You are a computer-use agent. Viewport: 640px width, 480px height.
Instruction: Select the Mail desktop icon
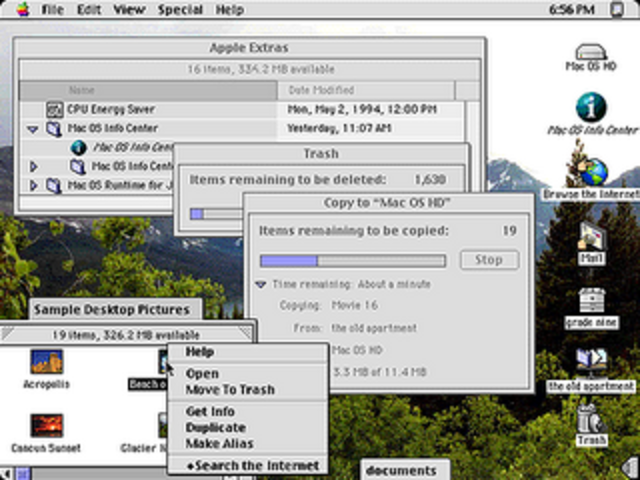point(591,237)
